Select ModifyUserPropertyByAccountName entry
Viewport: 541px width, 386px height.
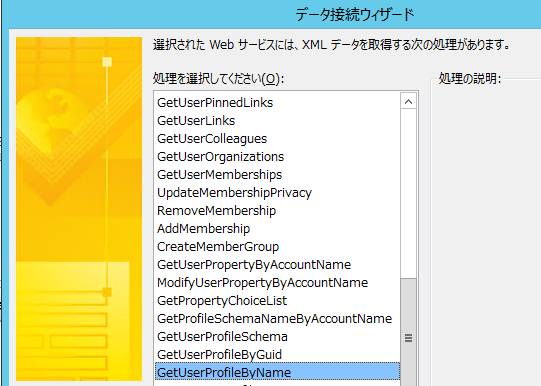[277, 283]
